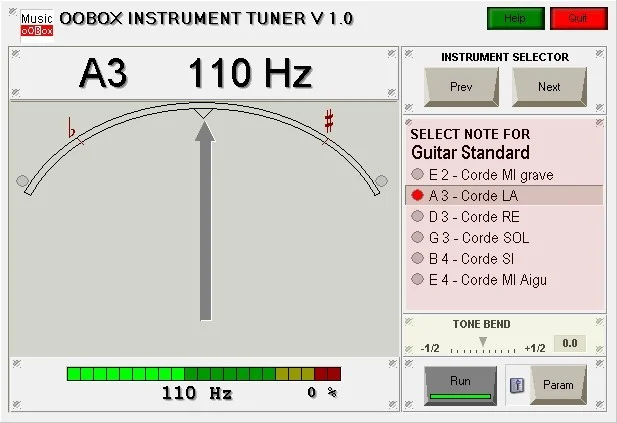617x423 pixels.
Task: Switch to the Next instrument
Action: 549,87
